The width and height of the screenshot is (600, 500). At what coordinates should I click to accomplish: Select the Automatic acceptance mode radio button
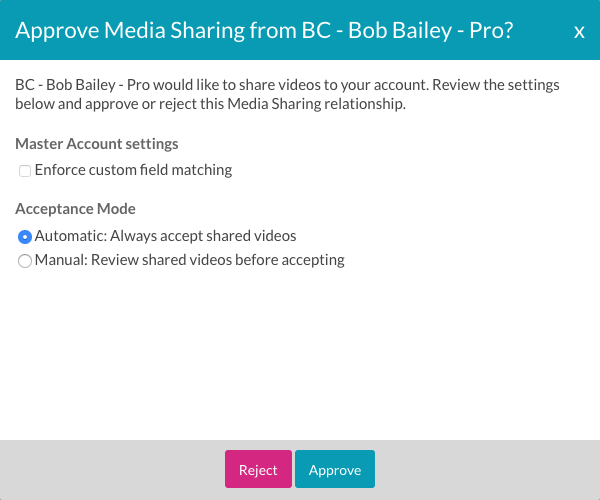25,237
